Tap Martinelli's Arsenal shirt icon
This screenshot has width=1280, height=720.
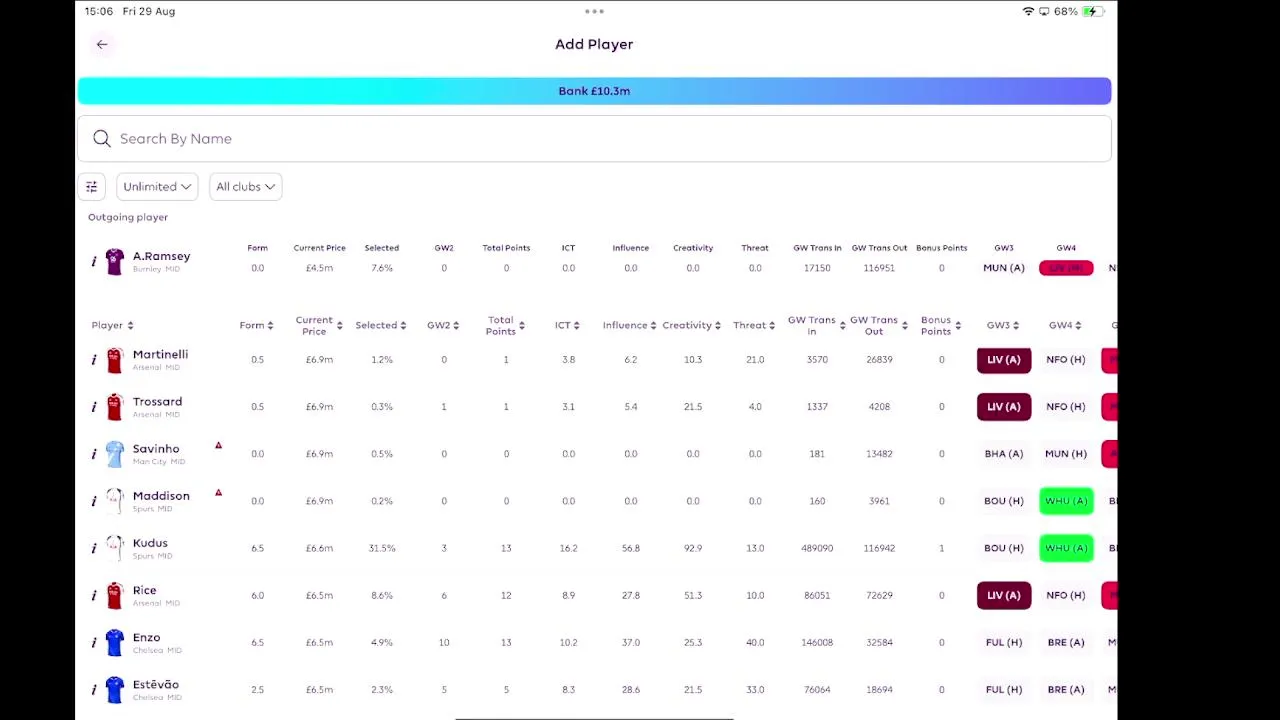tap(114, 360)
